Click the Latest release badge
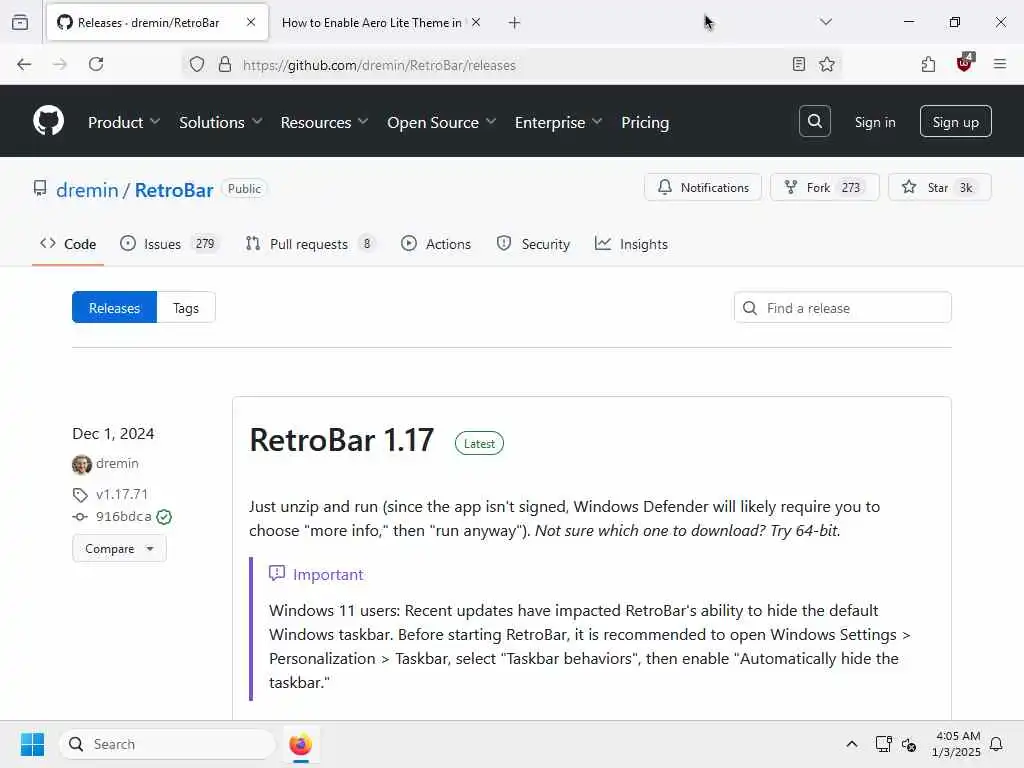 pyautogui.click(x=479, y=443)
